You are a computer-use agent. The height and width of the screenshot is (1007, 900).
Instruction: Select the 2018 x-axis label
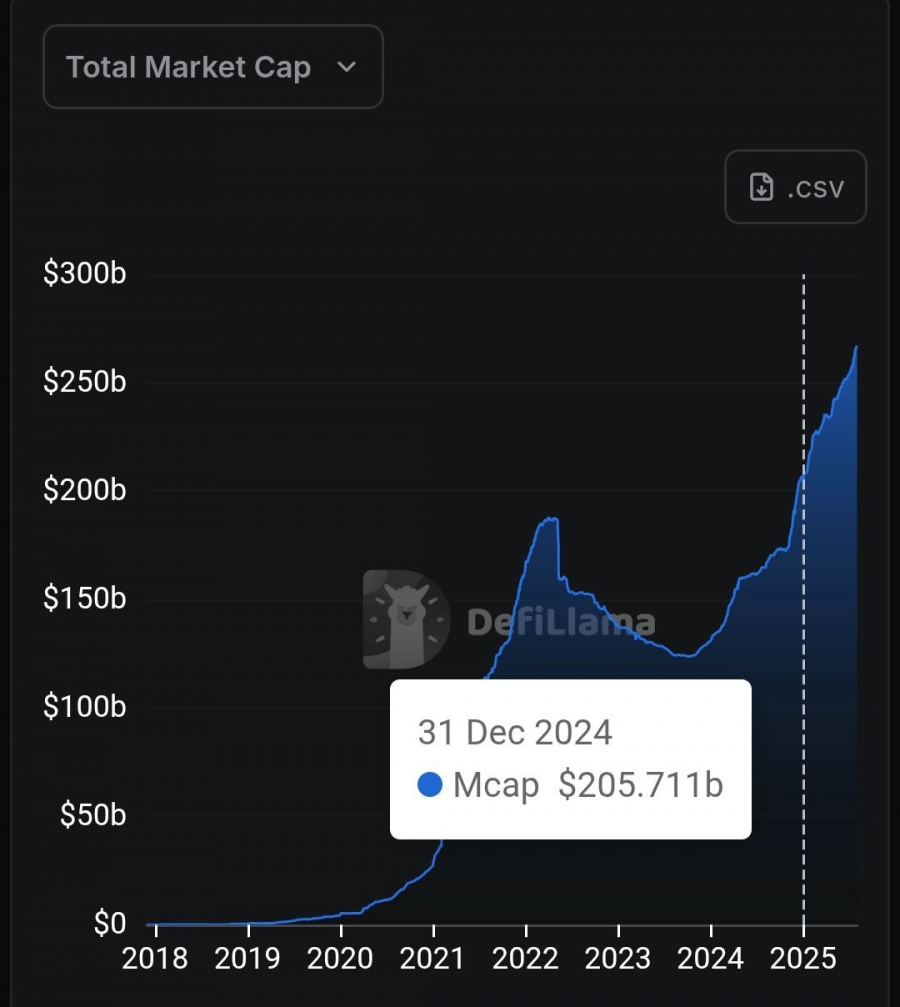tap(154, 958)
